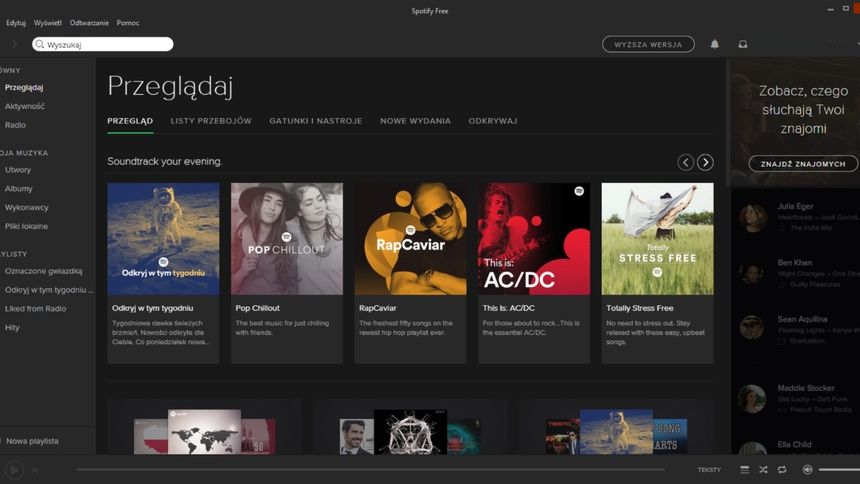Click the volume slider
This screenshot has height=484, width=860.
tap(838, 469)
